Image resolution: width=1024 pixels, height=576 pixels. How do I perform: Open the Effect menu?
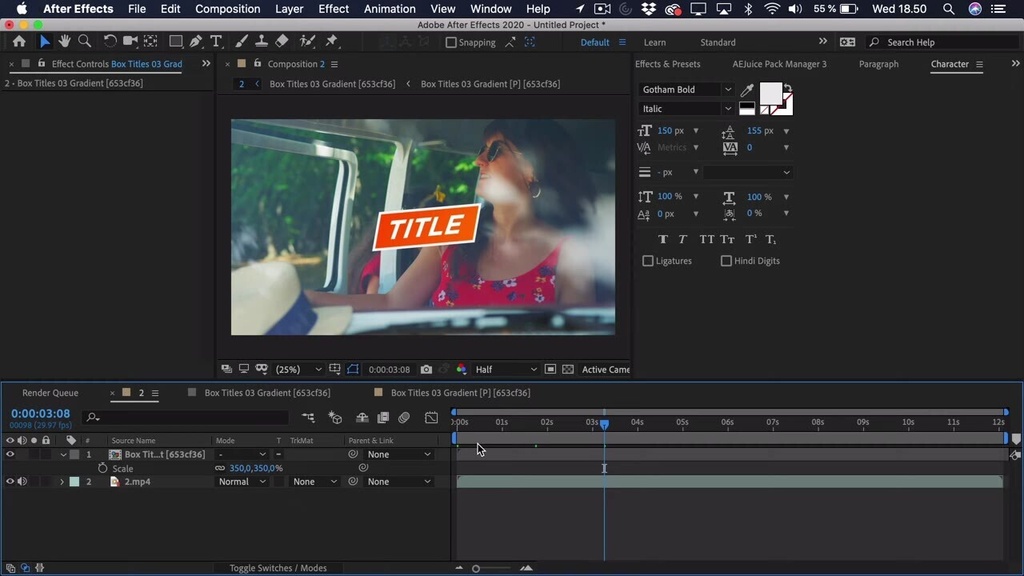pyautogui.click(x=334, y=9)
